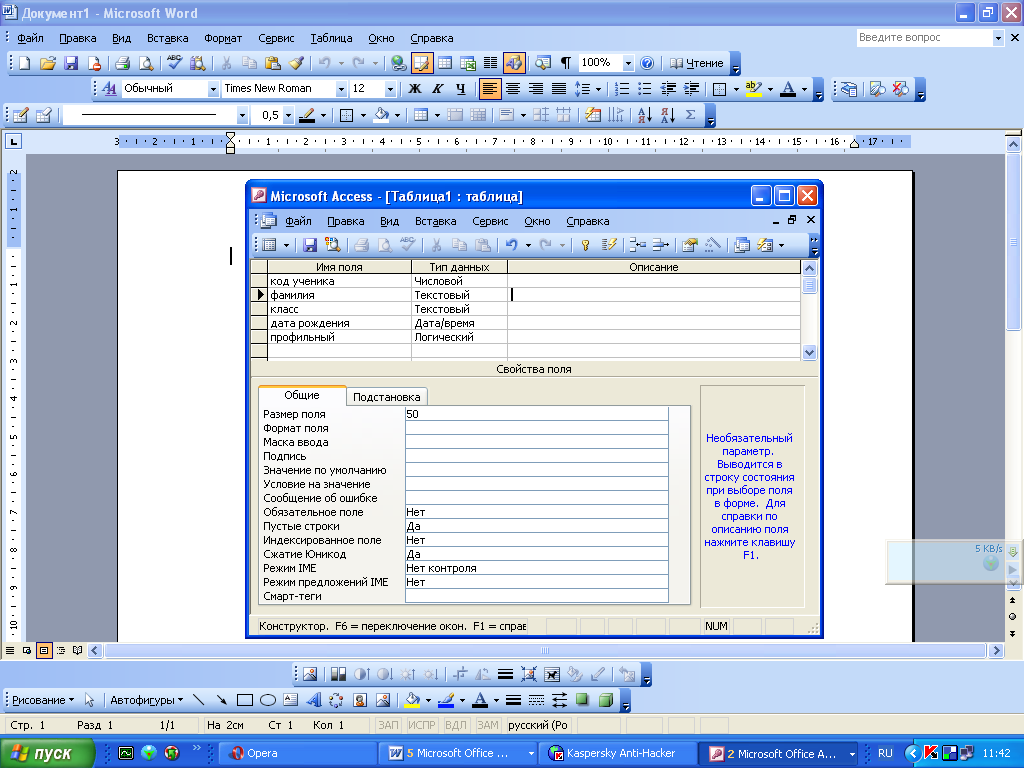Switch to Чтение reading layout
The height and width of the screenshot is (768, 1024).
coord(697,63)
